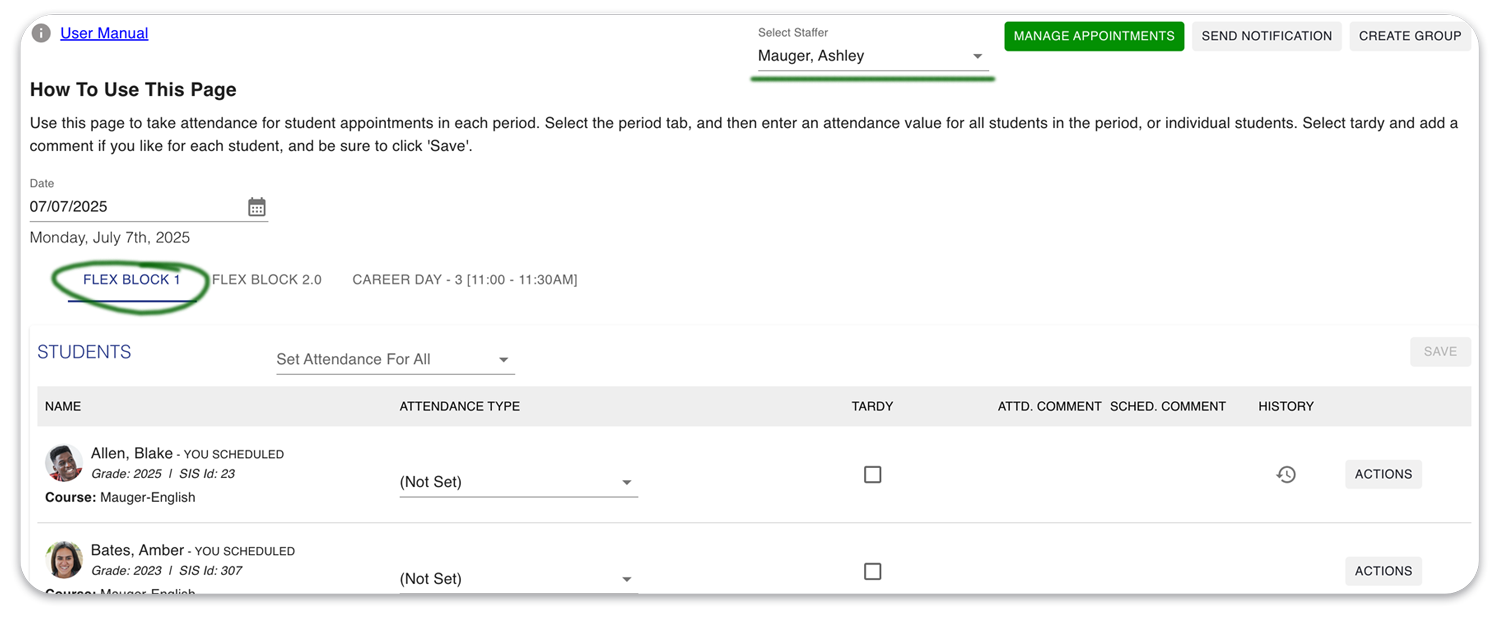Viewport: 1500px width, 619px height.
Task: Click the Manage Appointments button
Action: pos(1094,36)
